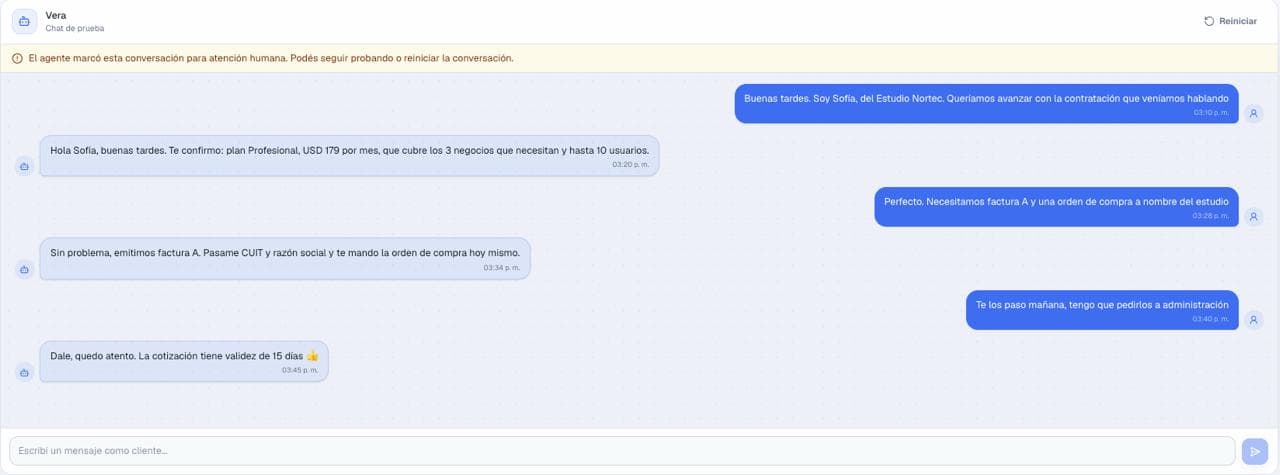Click the thumbs-up emoji in last message

click(312, 355)
